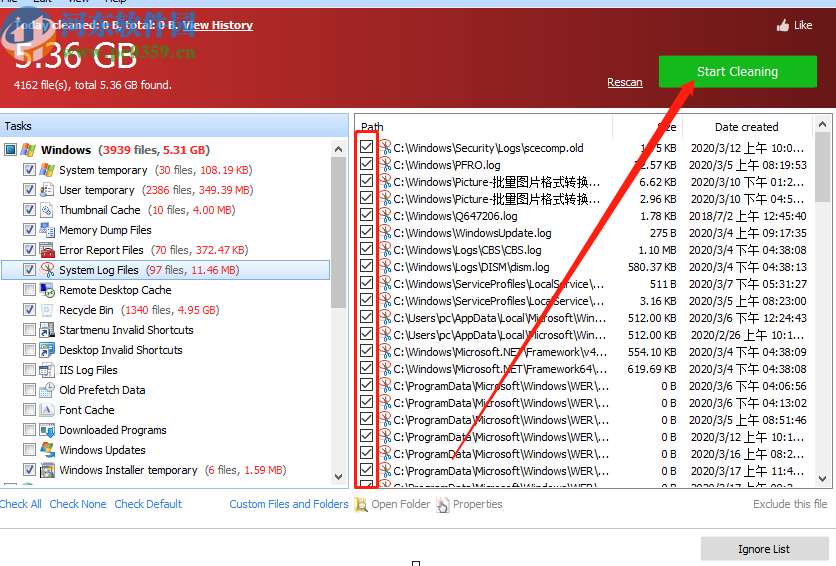
Task: Sort by Date created column header
Action: [x=746, y=127]
